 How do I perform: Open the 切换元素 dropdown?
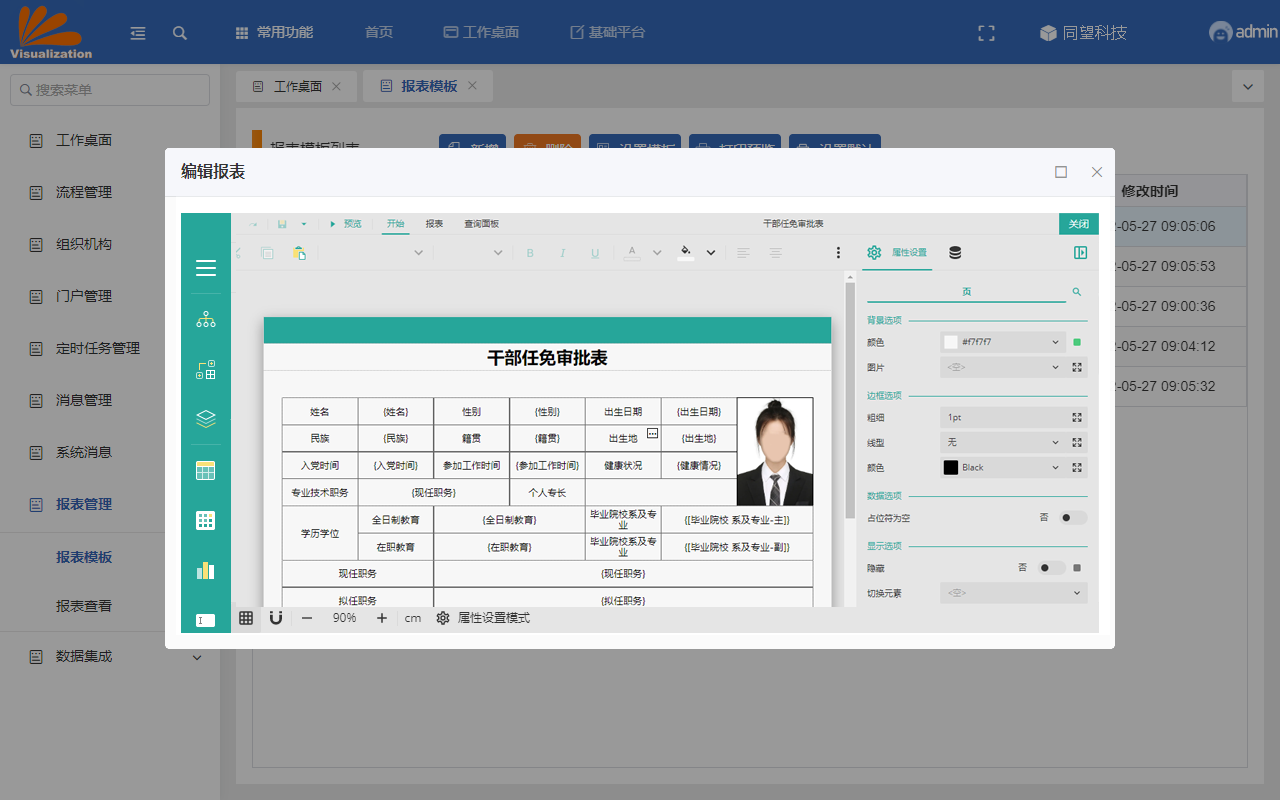[1013, 593]
